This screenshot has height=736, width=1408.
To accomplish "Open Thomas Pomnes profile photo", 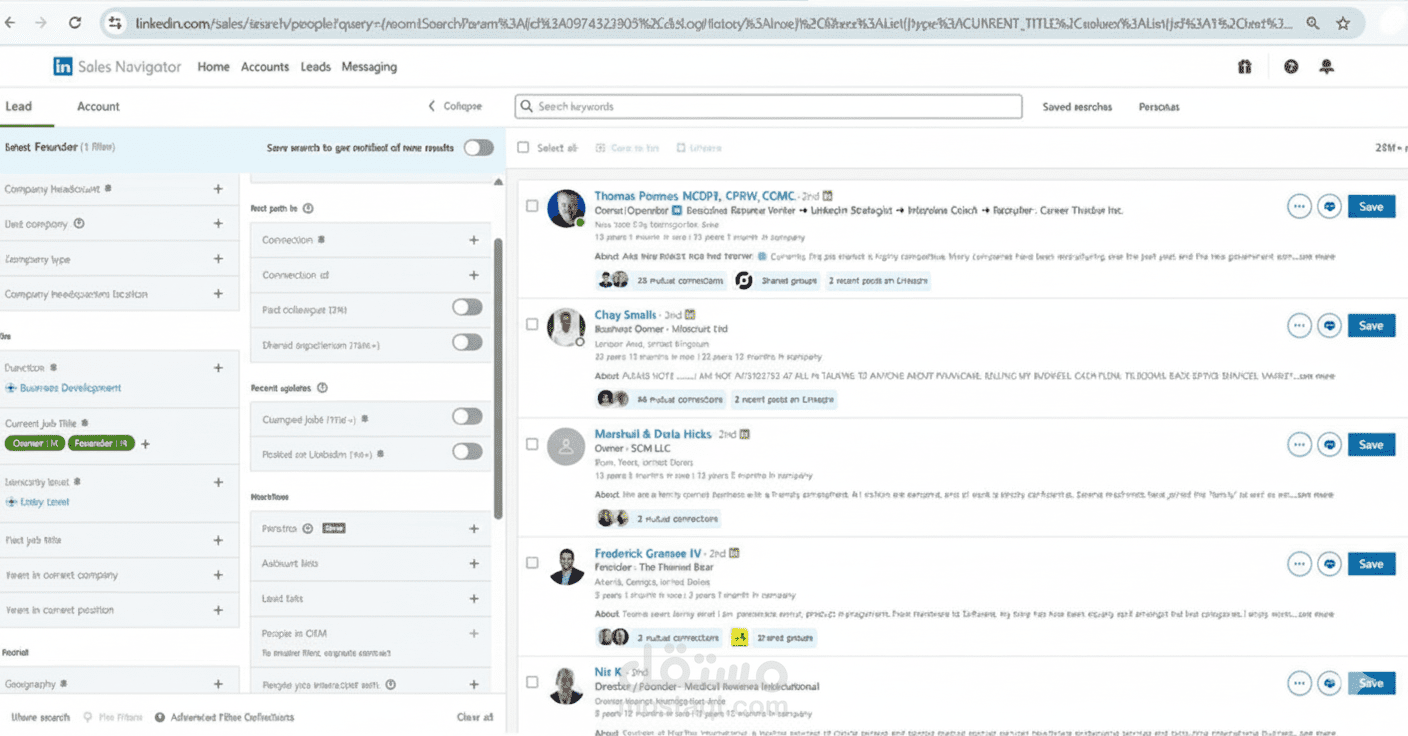I will click(x=566, y=208).
